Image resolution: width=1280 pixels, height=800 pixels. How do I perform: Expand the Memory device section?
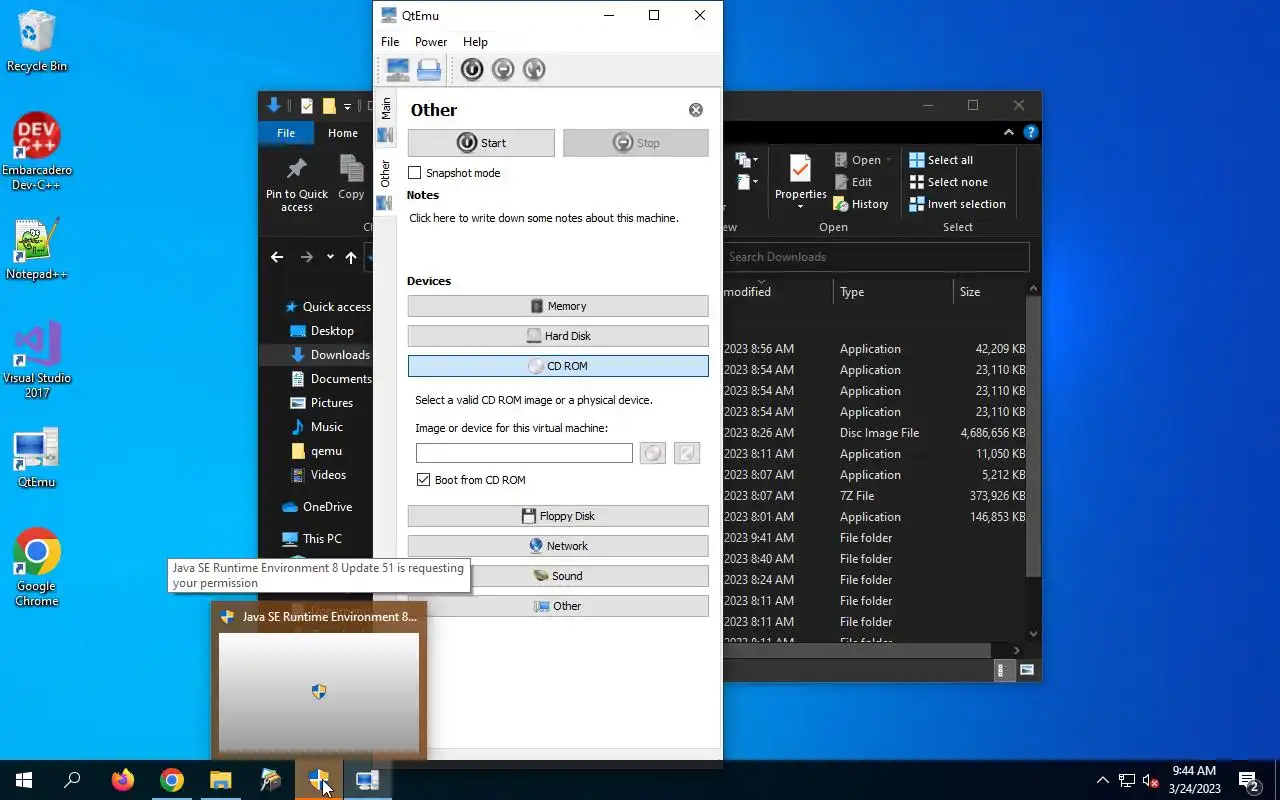click(558, 306)
